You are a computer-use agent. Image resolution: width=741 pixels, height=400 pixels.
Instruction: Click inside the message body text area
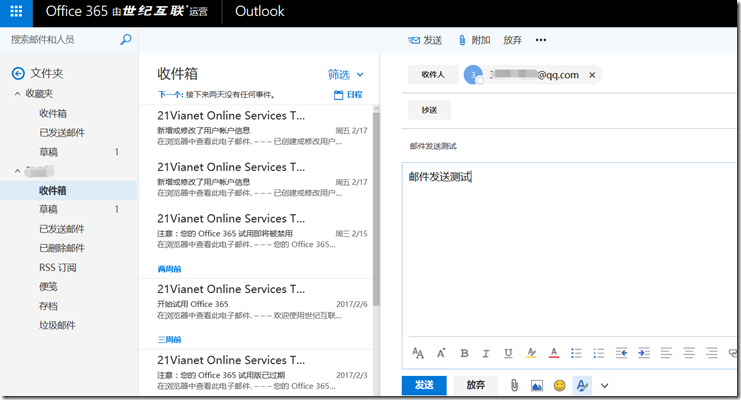tap(569, 251)
